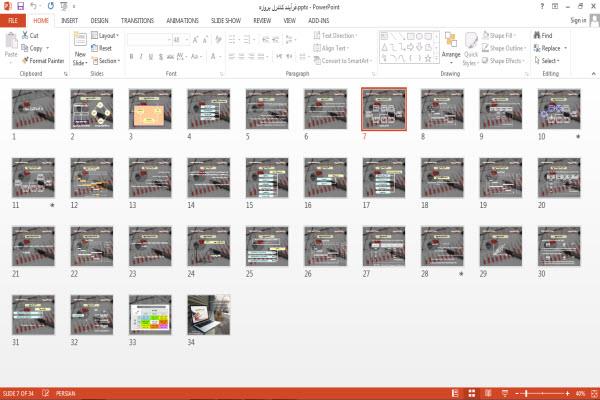The width and height of the screenshot is (600, 400).
Task: Expand the Replace dropdown arrow
Action: [x=565, y=48]
